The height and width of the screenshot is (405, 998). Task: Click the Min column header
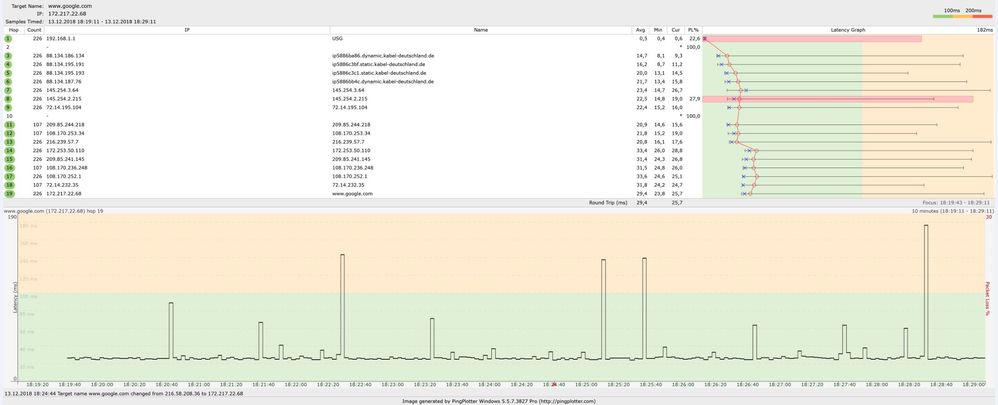658,30
